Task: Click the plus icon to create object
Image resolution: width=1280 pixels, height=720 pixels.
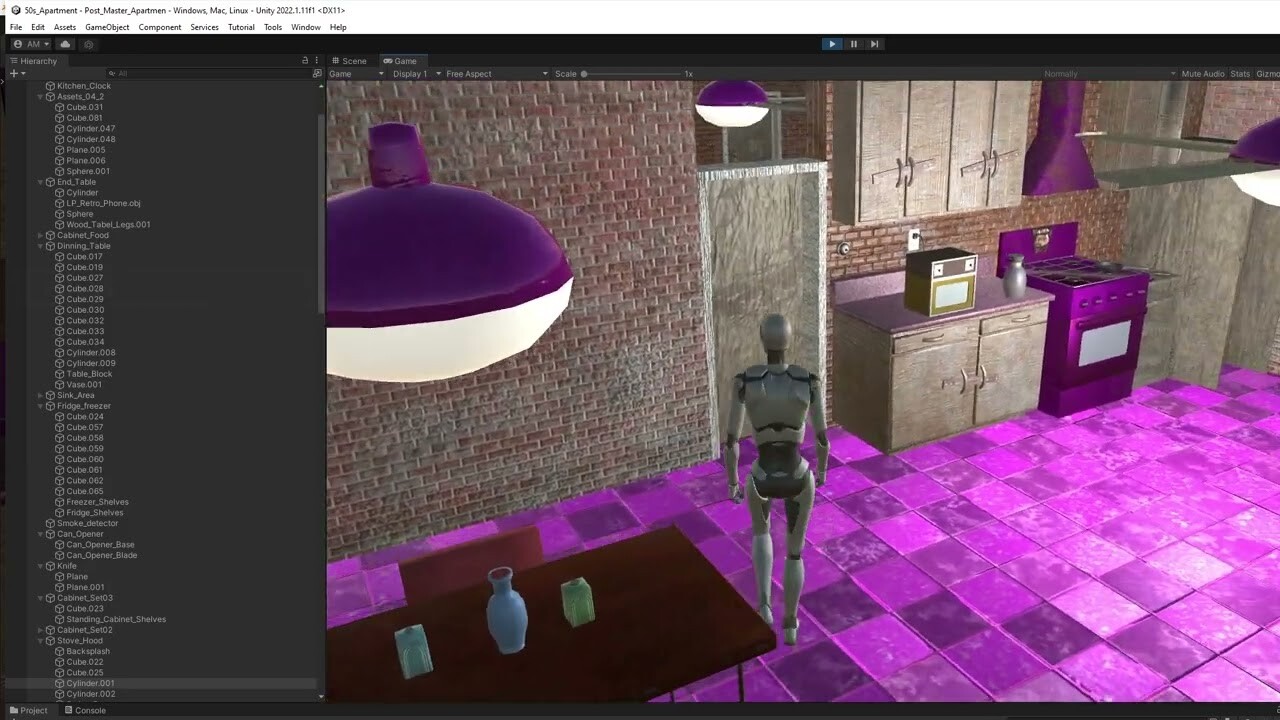Action: tap(14, 73)
